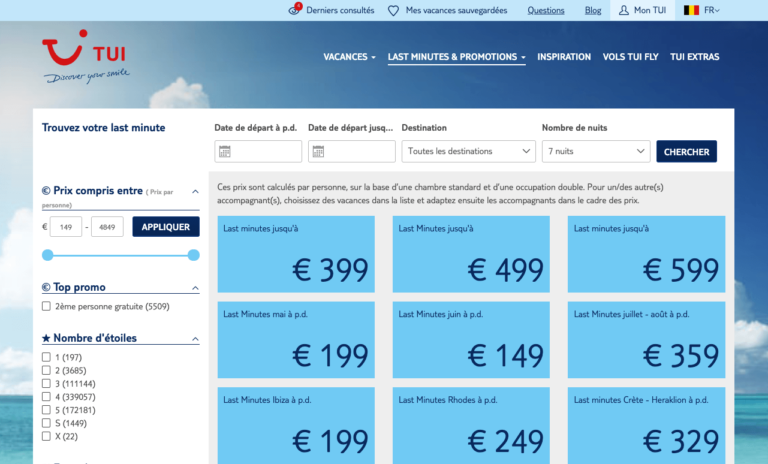Check the 4 stars filter box
768x464 pixels.
tap(46, 396)
